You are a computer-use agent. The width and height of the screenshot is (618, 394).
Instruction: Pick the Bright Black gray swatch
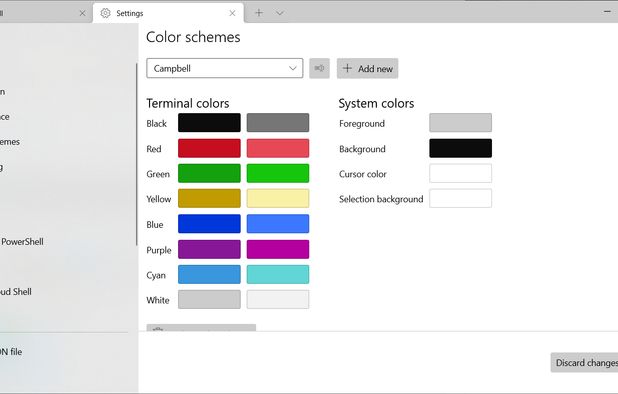pyautogui.click(x=278, y=123)
